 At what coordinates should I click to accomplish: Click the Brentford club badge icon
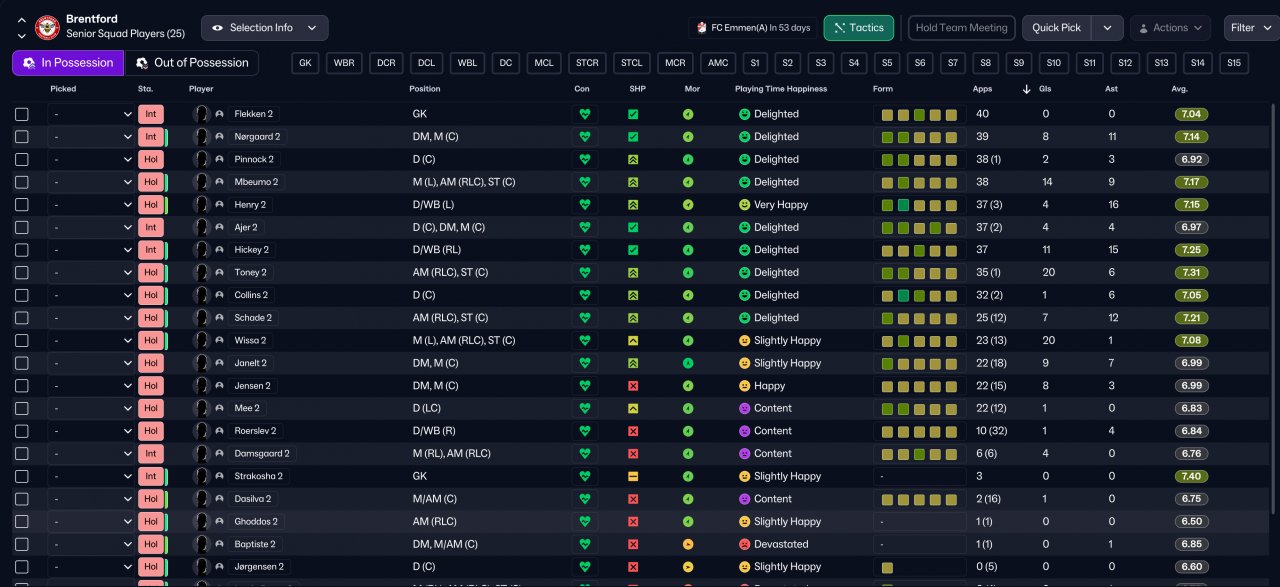(x=47, y=27)
